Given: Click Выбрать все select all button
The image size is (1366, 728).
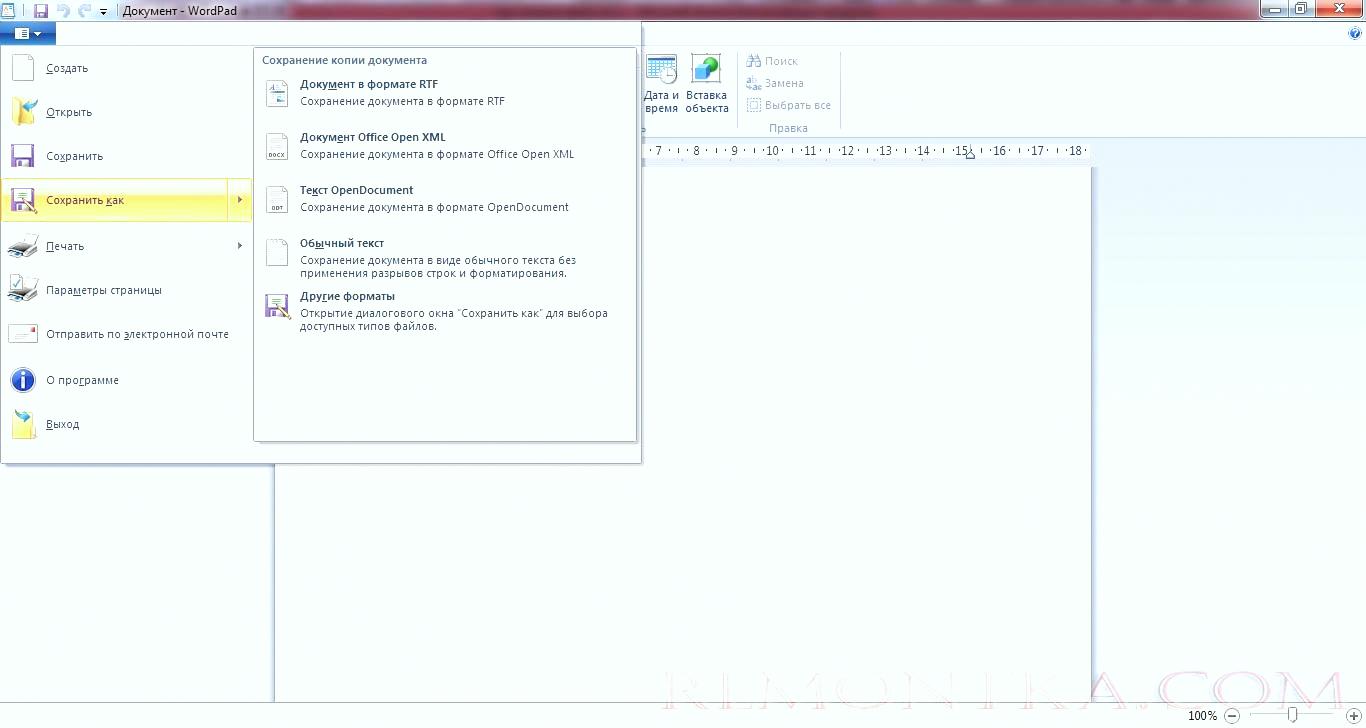Looking at the screenshot, I should (789, 105).
